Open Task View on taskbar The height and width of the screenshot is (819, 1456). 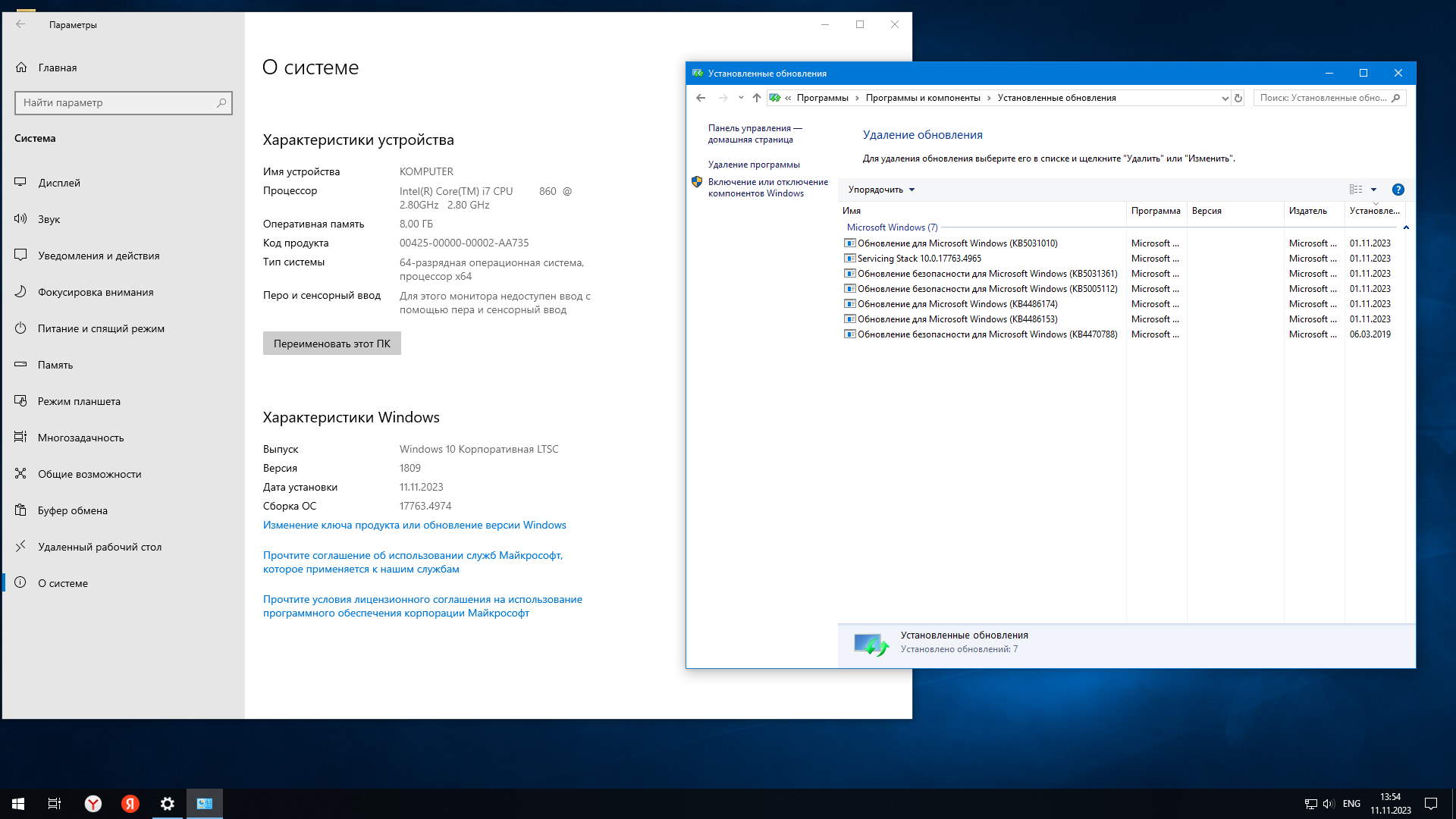tap(55, 804)
